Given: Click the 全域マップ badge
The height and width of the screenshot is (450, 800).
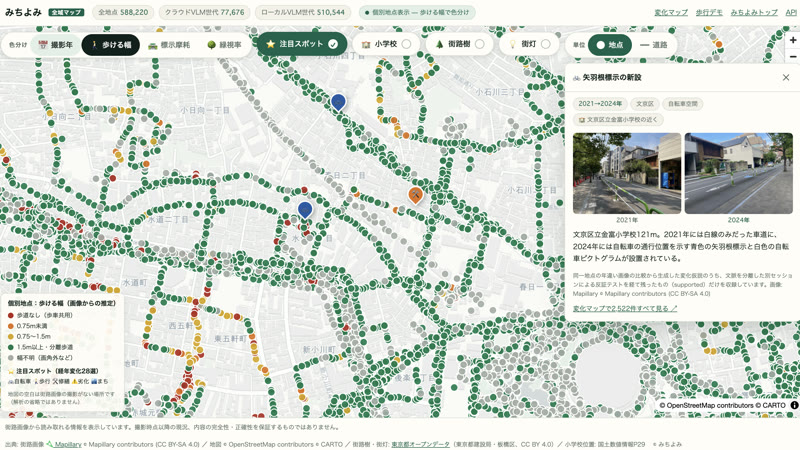Looking at the screenshot, I should [x=66, y=12].
